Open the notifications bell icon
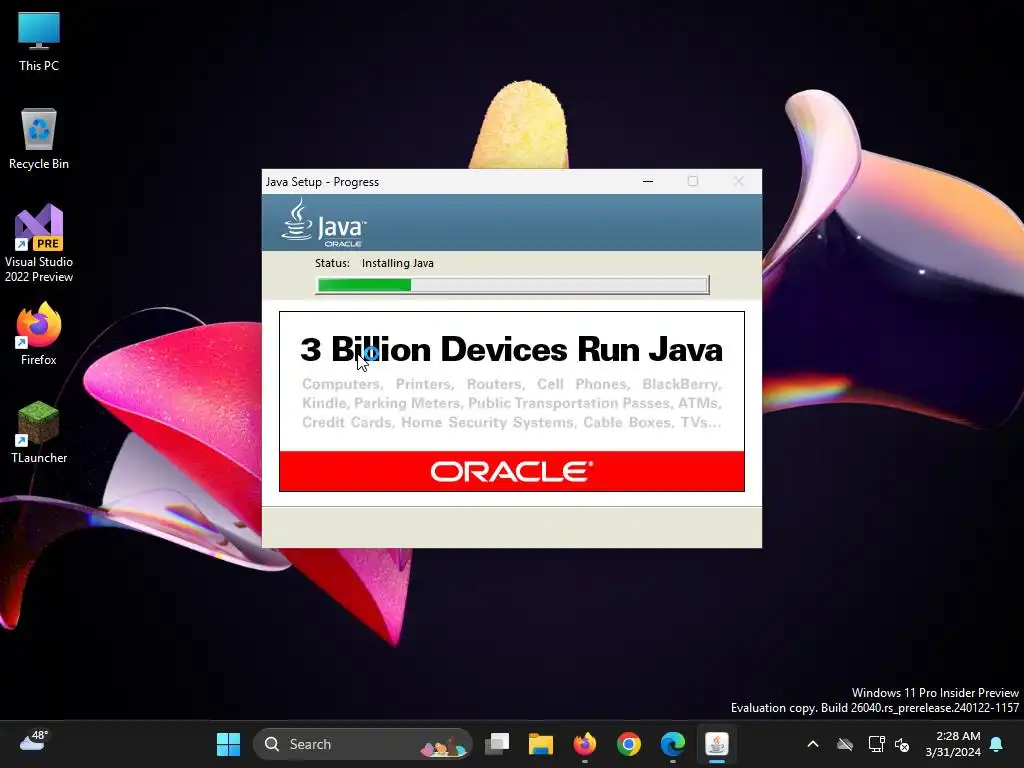The width and height of the screenshot is (1024, 768). click(997, 744)
